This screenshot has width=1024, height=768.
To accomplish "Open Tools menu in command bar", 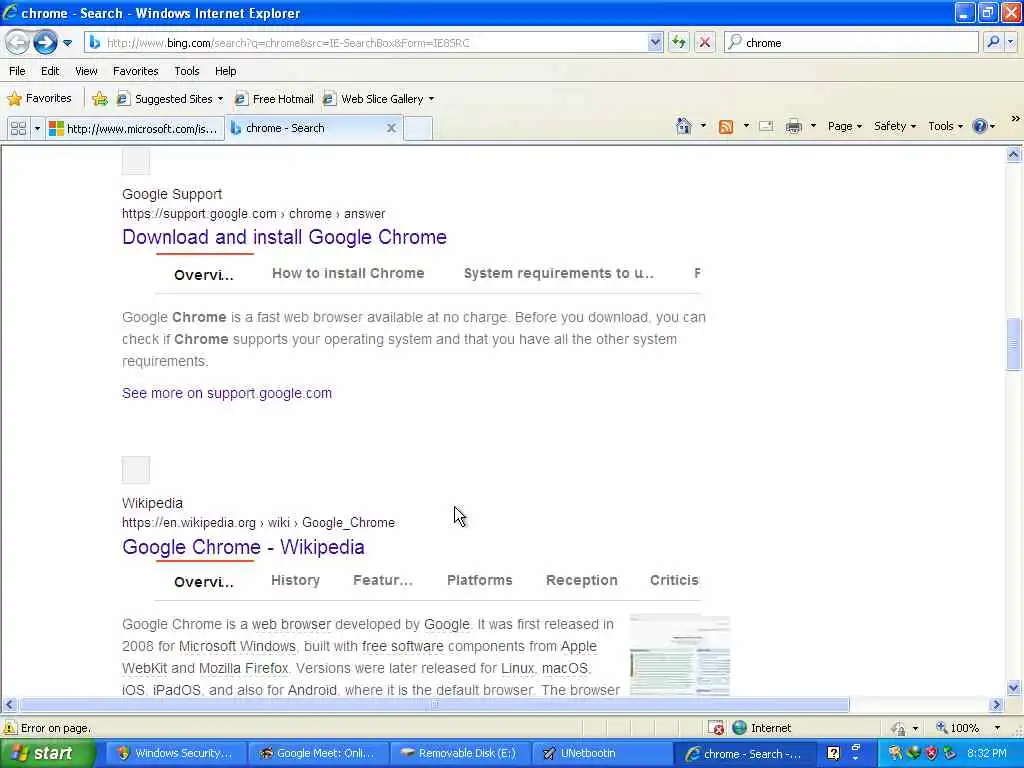I will pyautogui.click(x=946, y=126).
